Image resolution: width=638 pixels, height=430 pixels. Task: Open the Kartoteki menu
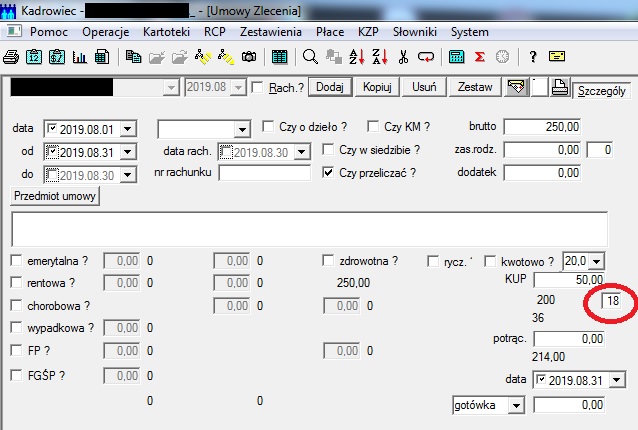(166, 32)
